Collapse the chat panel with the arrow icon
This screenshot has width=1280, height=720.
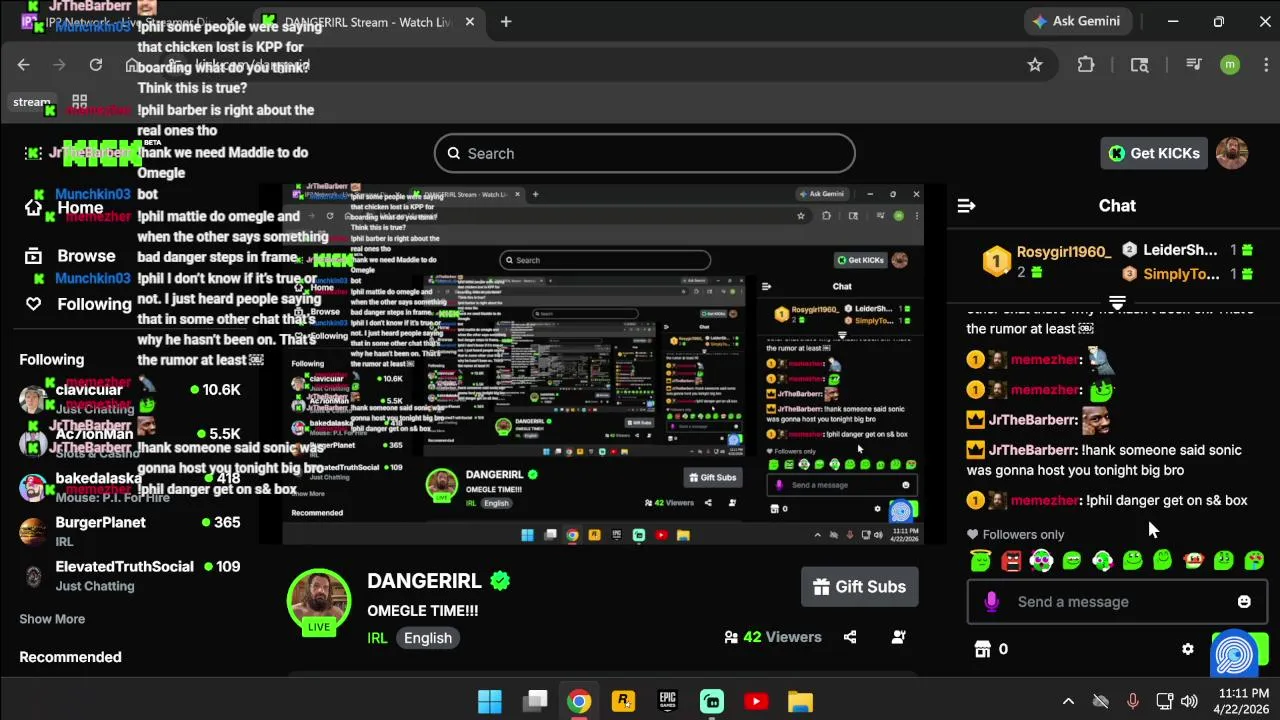pyautogui.click(x=966, y=206)
